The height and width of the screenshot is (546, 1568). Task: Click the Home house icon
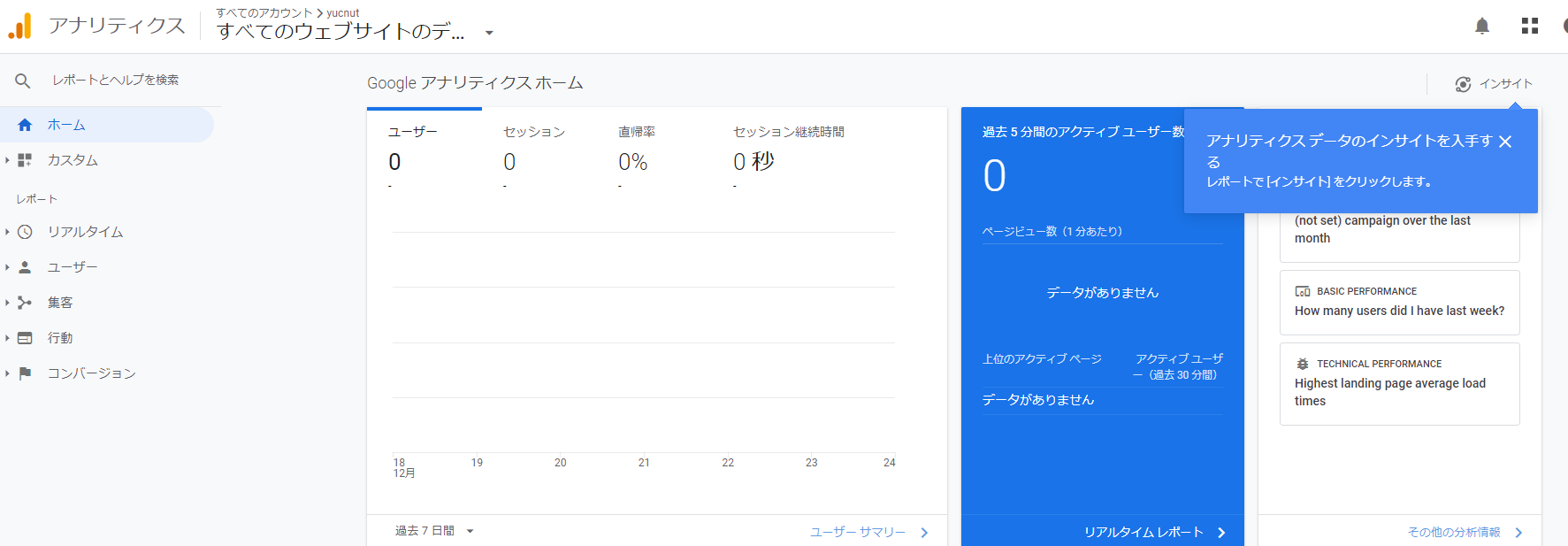25,125
